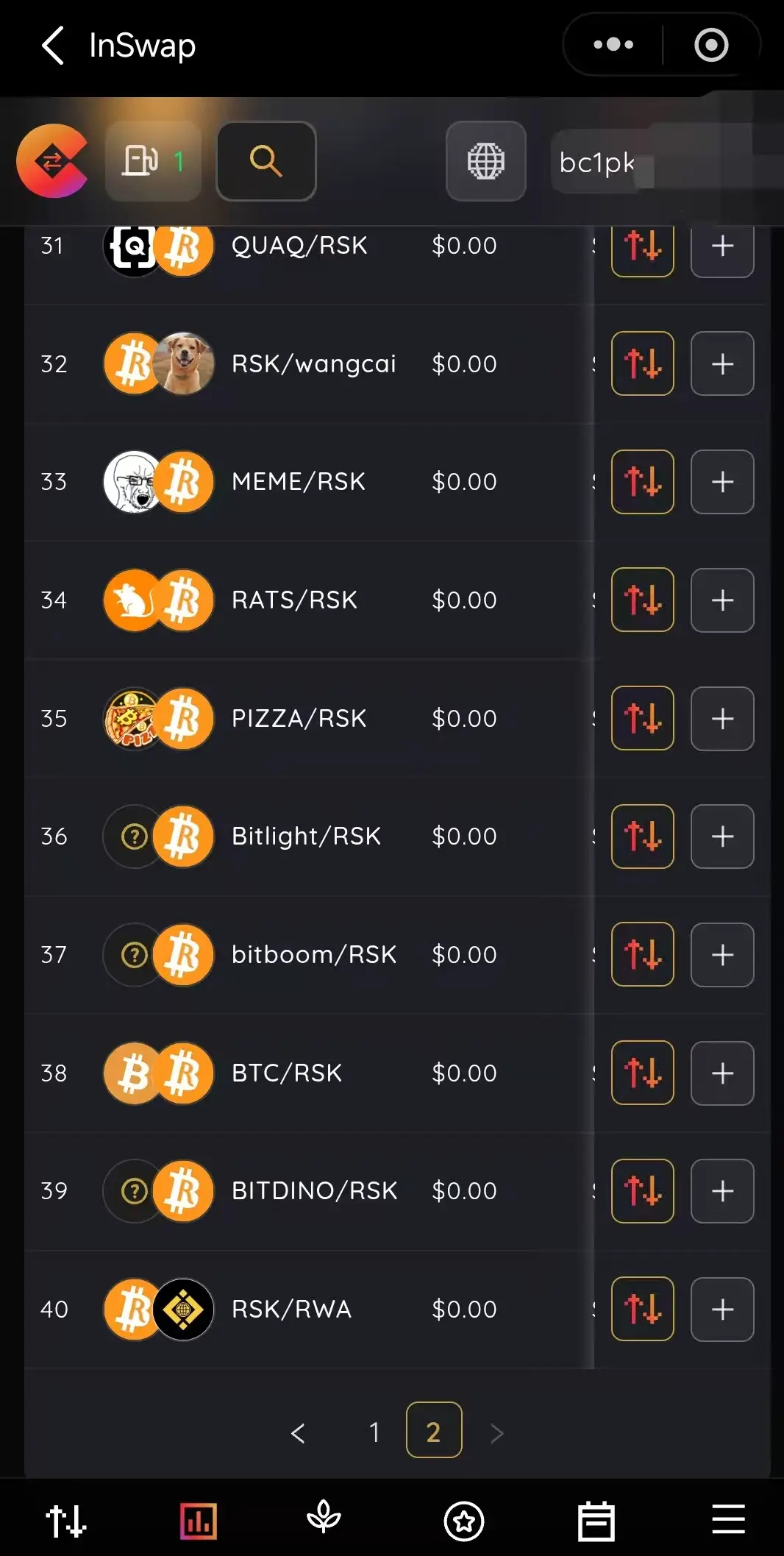This screenshot has height=1556, width=784.
Task: Open the three-dots more options menu
Action: (613, 45)
